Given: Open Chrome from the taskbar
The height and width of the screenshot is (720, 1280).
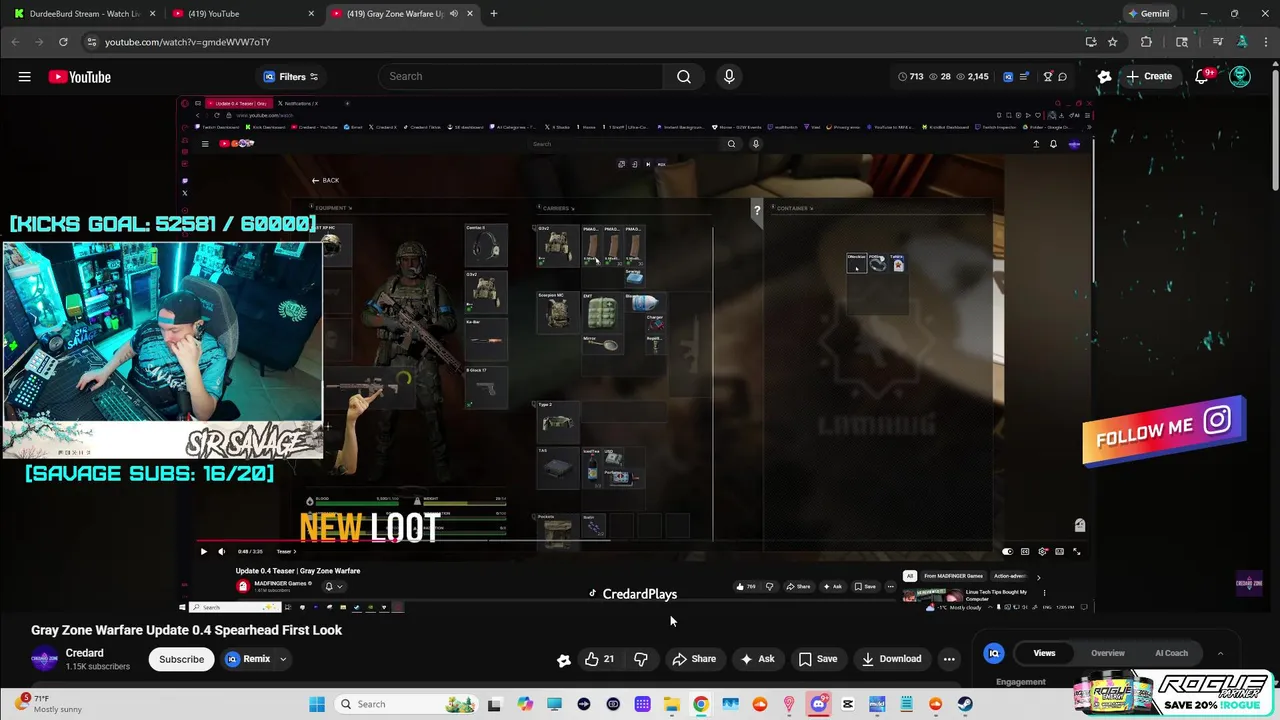Looking at the screenshot, I should 700,704.
